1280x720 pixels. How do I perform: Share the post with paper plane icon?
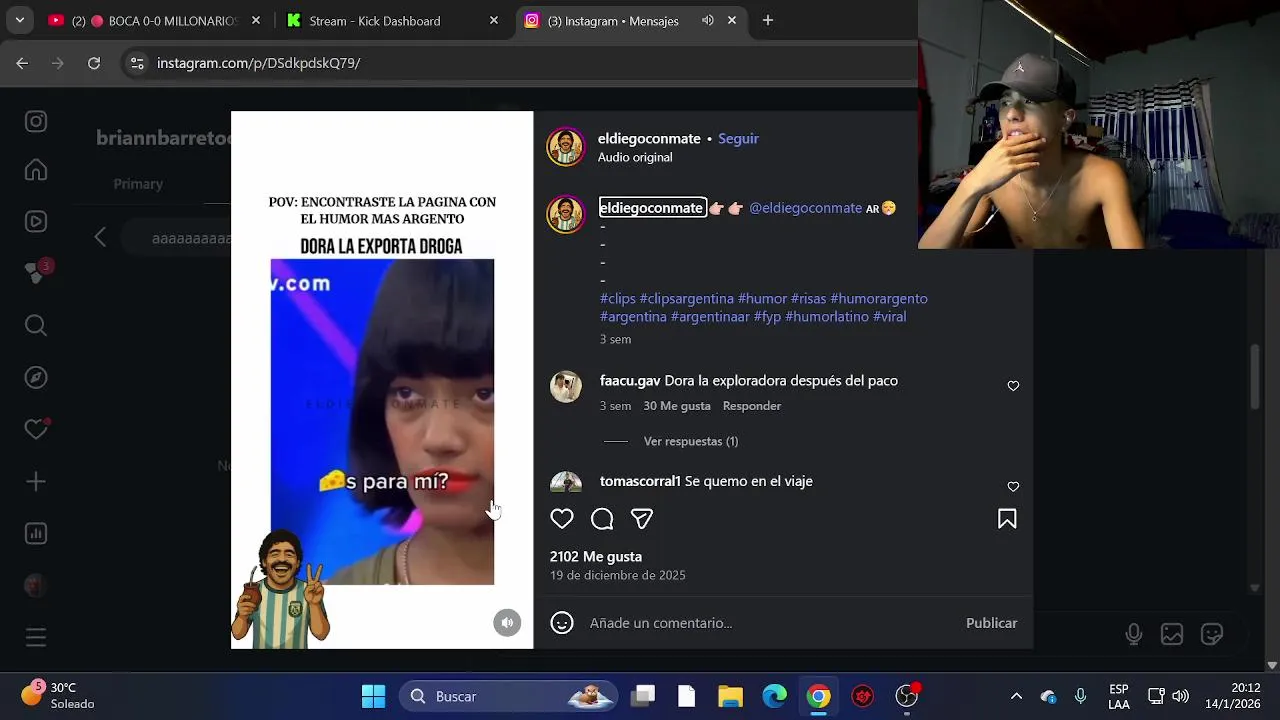[642, 519]
